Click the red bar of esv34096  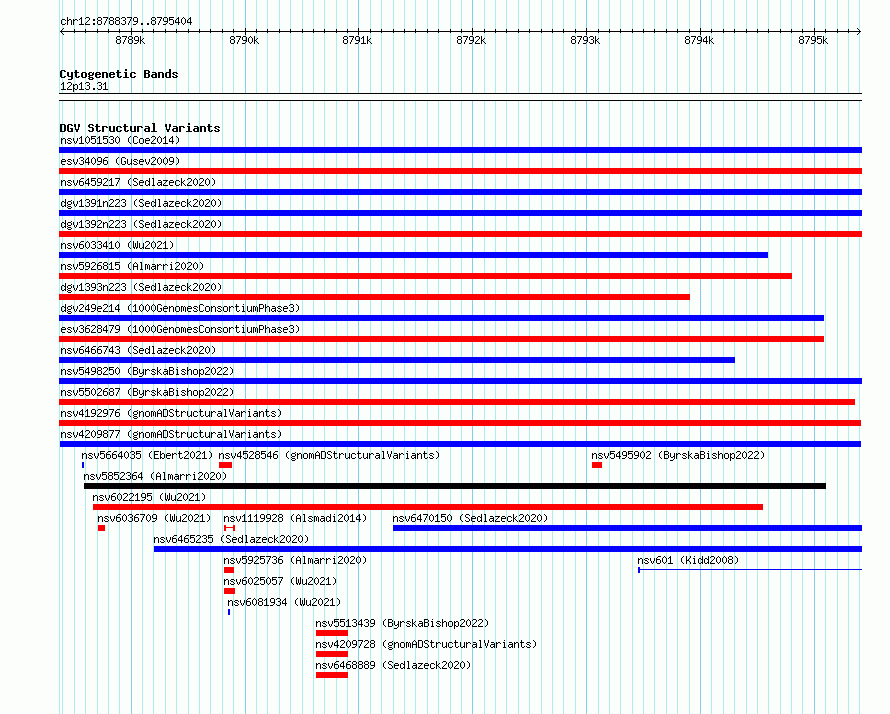460,171
